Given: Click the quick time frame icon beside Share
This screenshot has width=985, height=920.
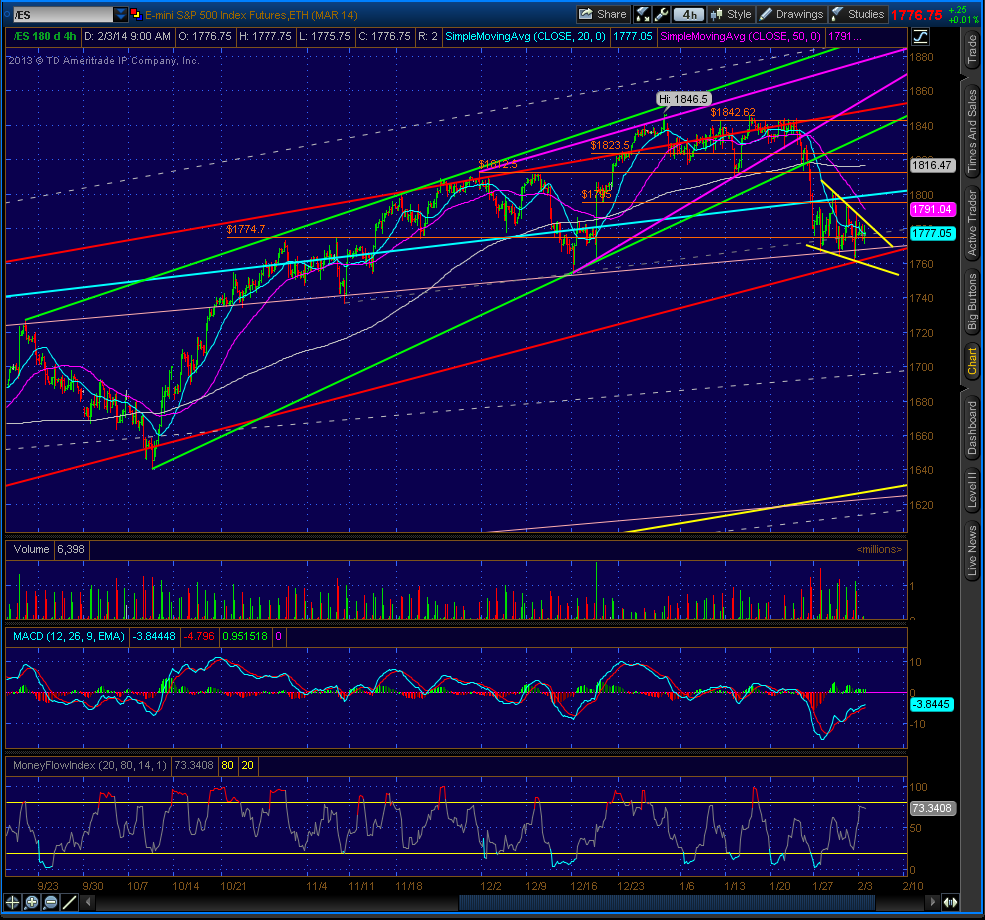Looking at the screenshot, I should pyautogui.click(x=643, y=14).
